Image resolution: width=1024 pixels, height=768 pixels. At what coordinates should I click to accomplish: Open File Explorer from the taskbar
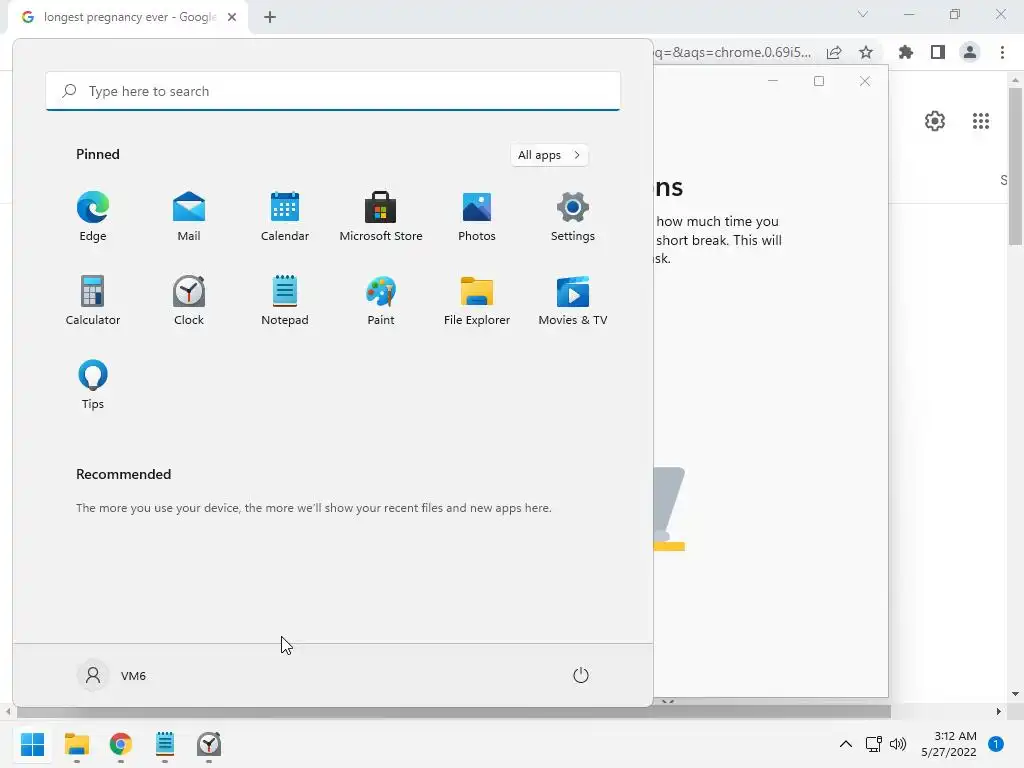coord(76,744)
